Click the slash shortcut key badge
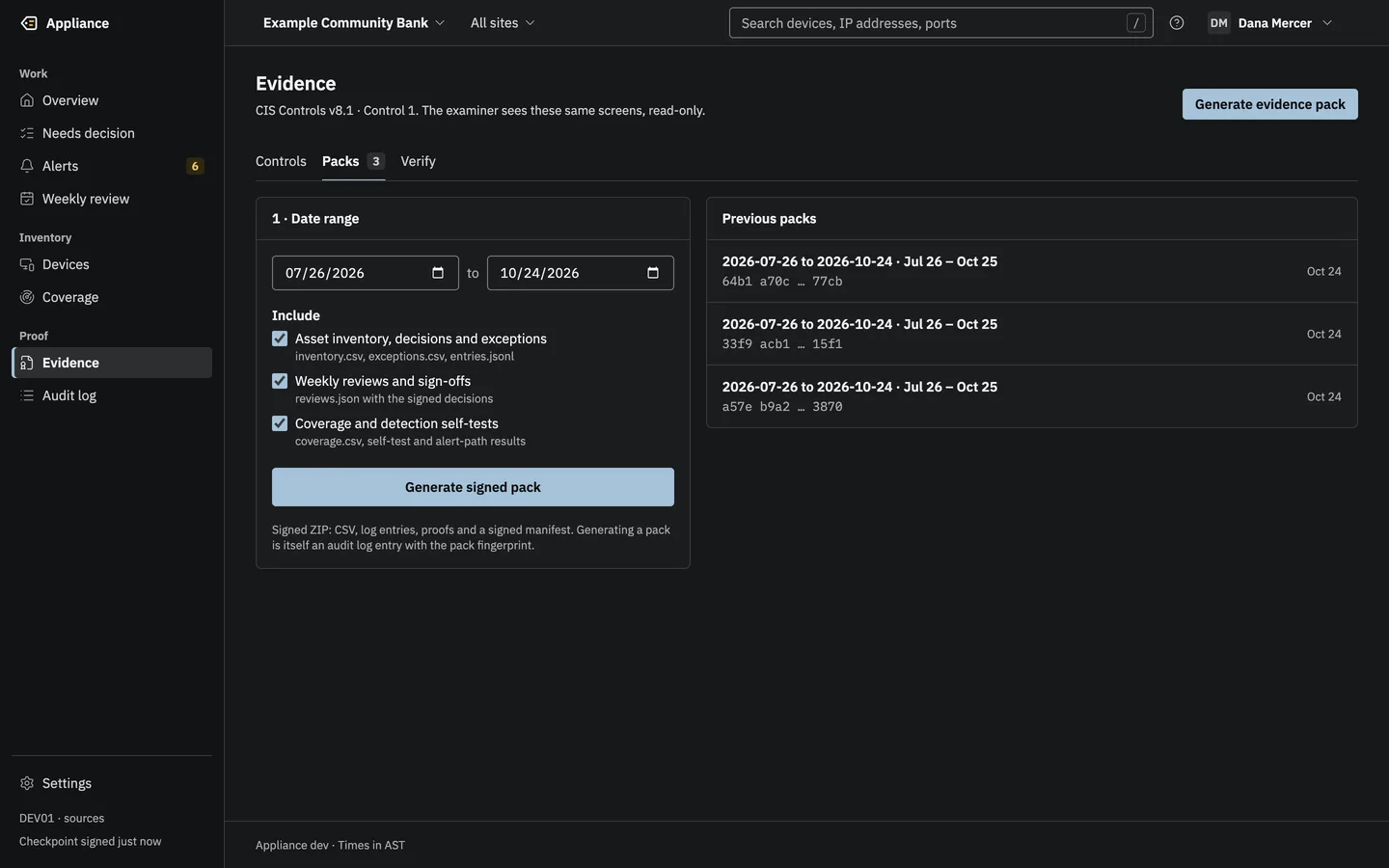 tap(1136, 23)
